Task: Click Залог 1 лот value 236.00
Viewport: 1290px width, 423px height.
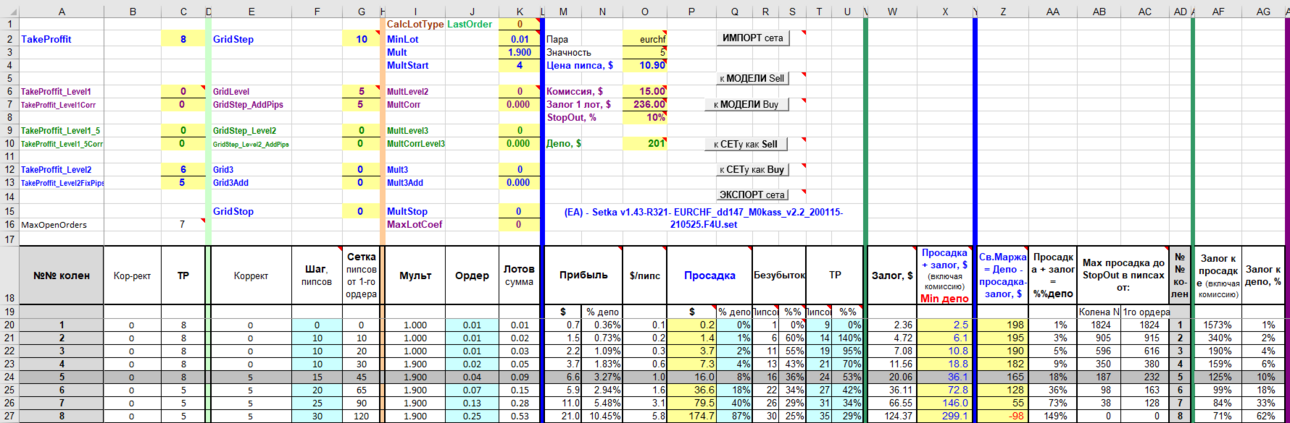Action: tap(646, 104)
